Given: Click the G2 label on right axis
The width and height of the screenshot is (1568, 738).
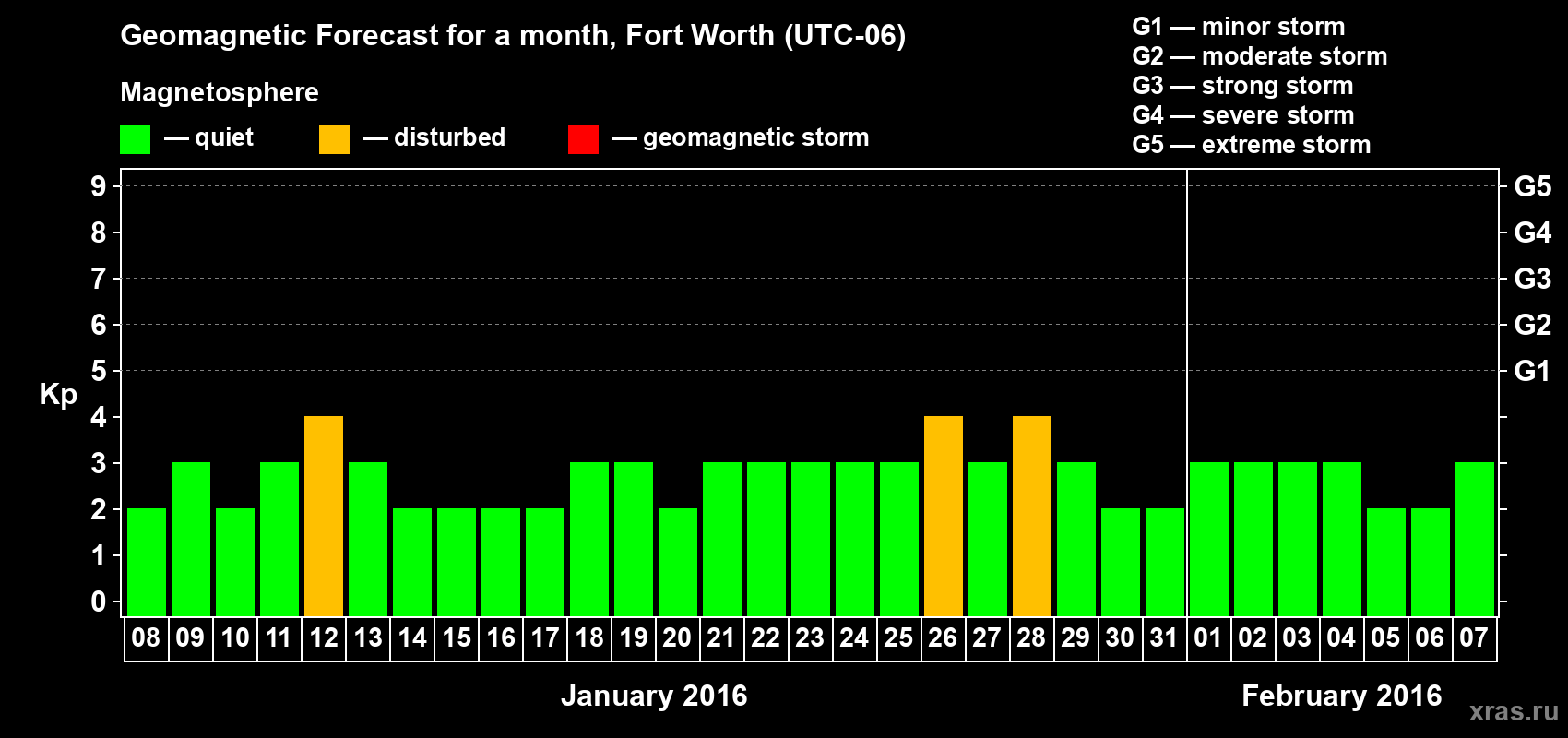Looking at the screenshot, I should 1533,325.
